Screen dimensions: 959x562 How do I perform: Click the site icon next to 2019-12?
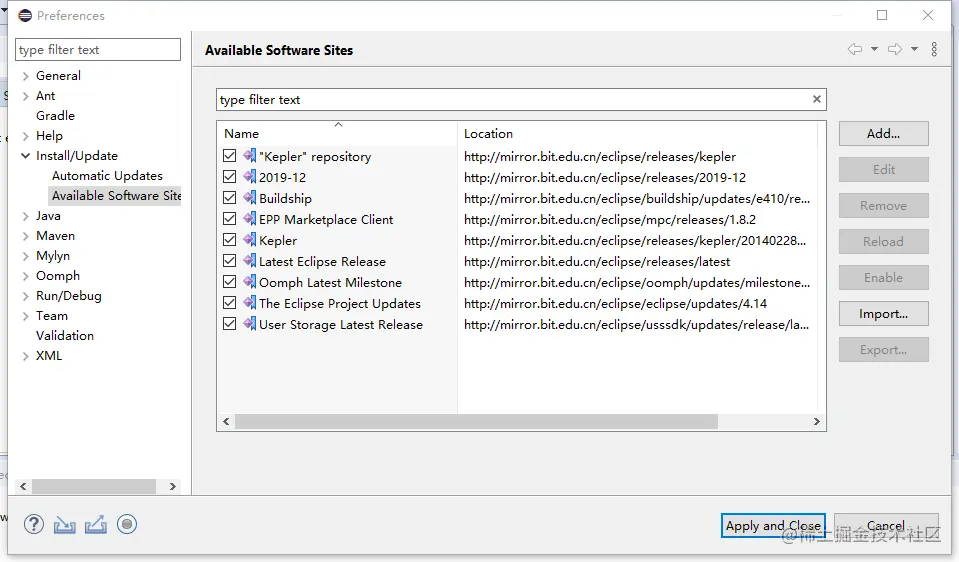click(250, 177)
